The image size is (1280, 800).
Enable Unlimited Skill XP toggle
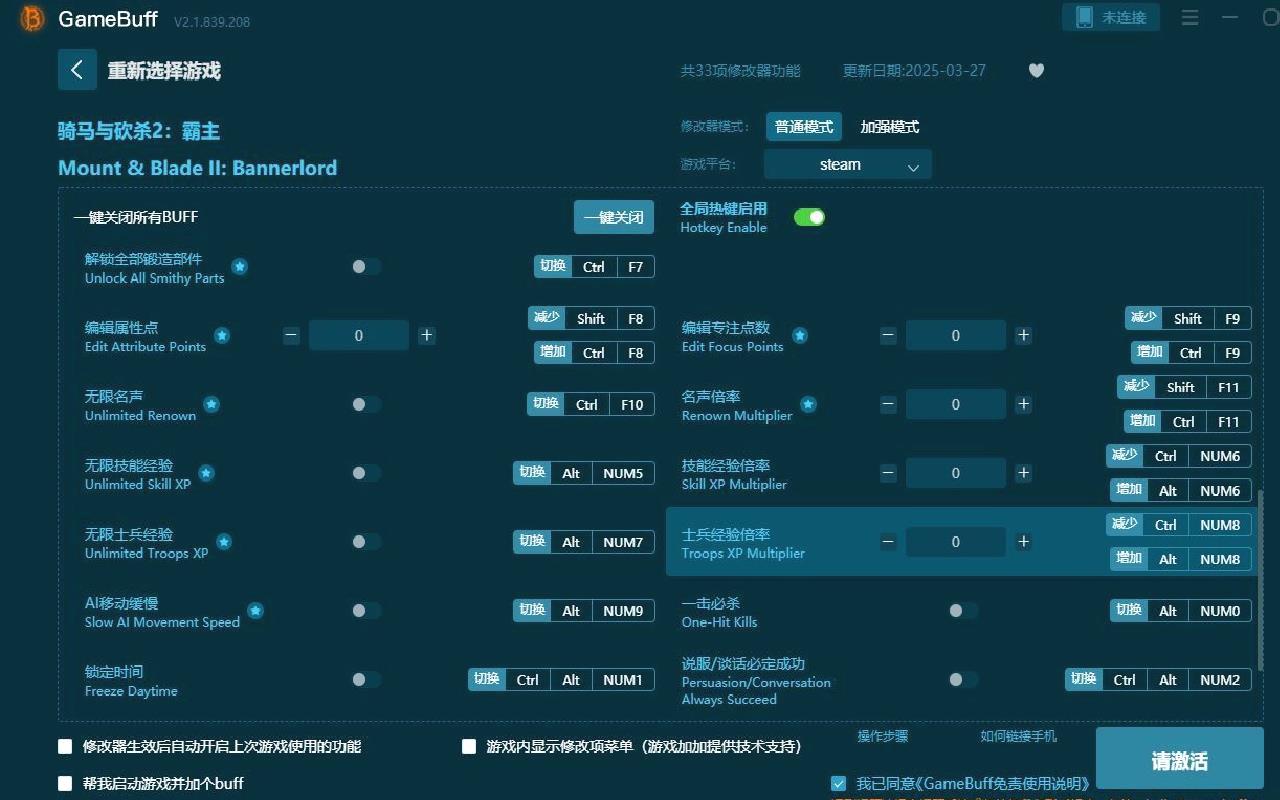coord(366,473)
